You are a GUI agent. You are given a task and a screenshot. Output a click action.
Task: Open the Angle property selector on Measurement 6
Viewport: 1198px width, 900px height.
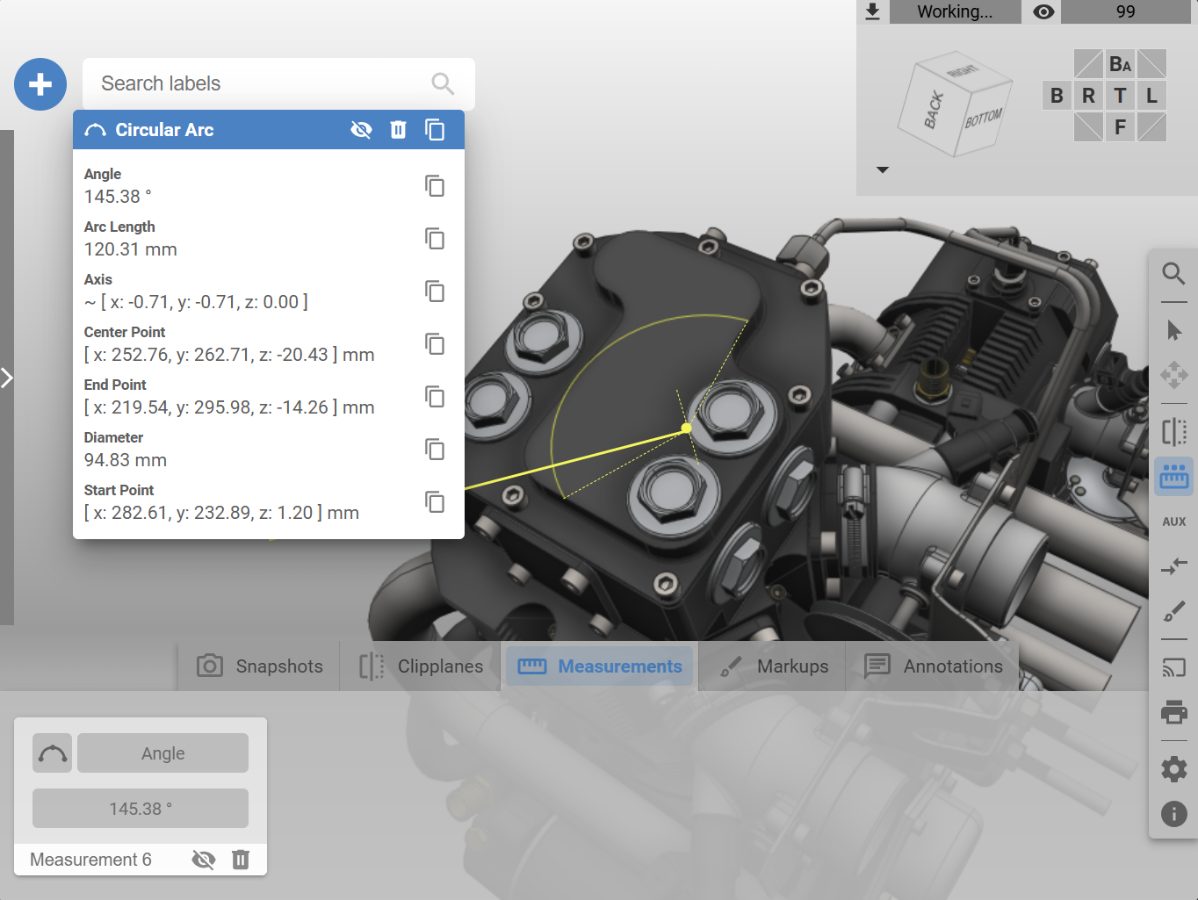tap(163, 753)
